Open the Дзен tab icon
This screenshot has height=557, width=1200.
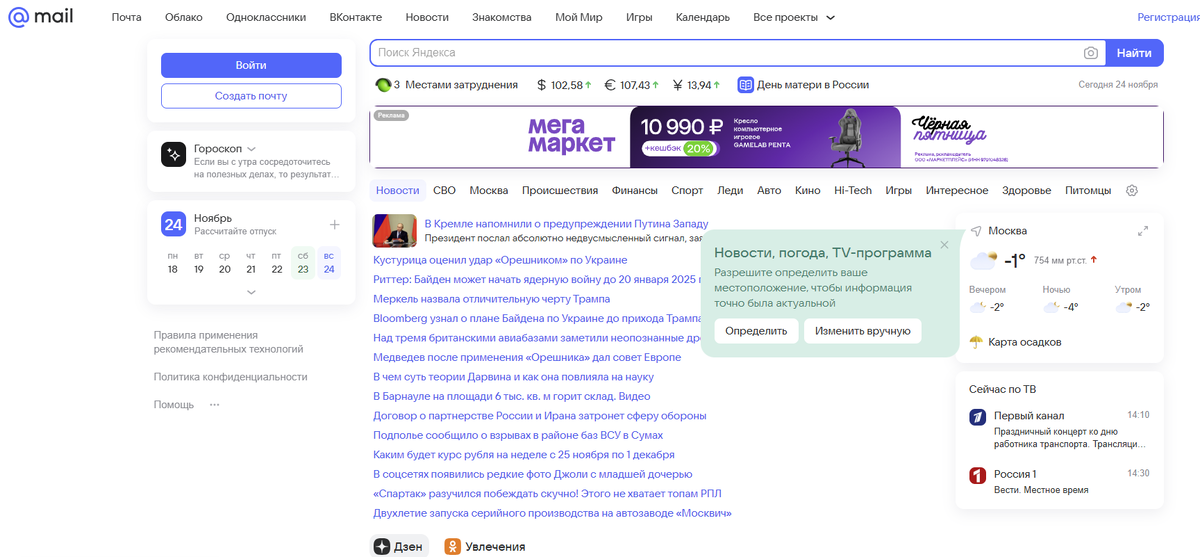tap(382, 547)
